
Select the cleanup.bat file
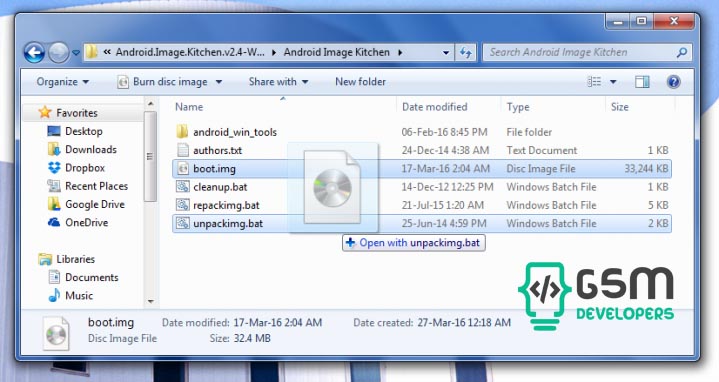click(220, 187)
